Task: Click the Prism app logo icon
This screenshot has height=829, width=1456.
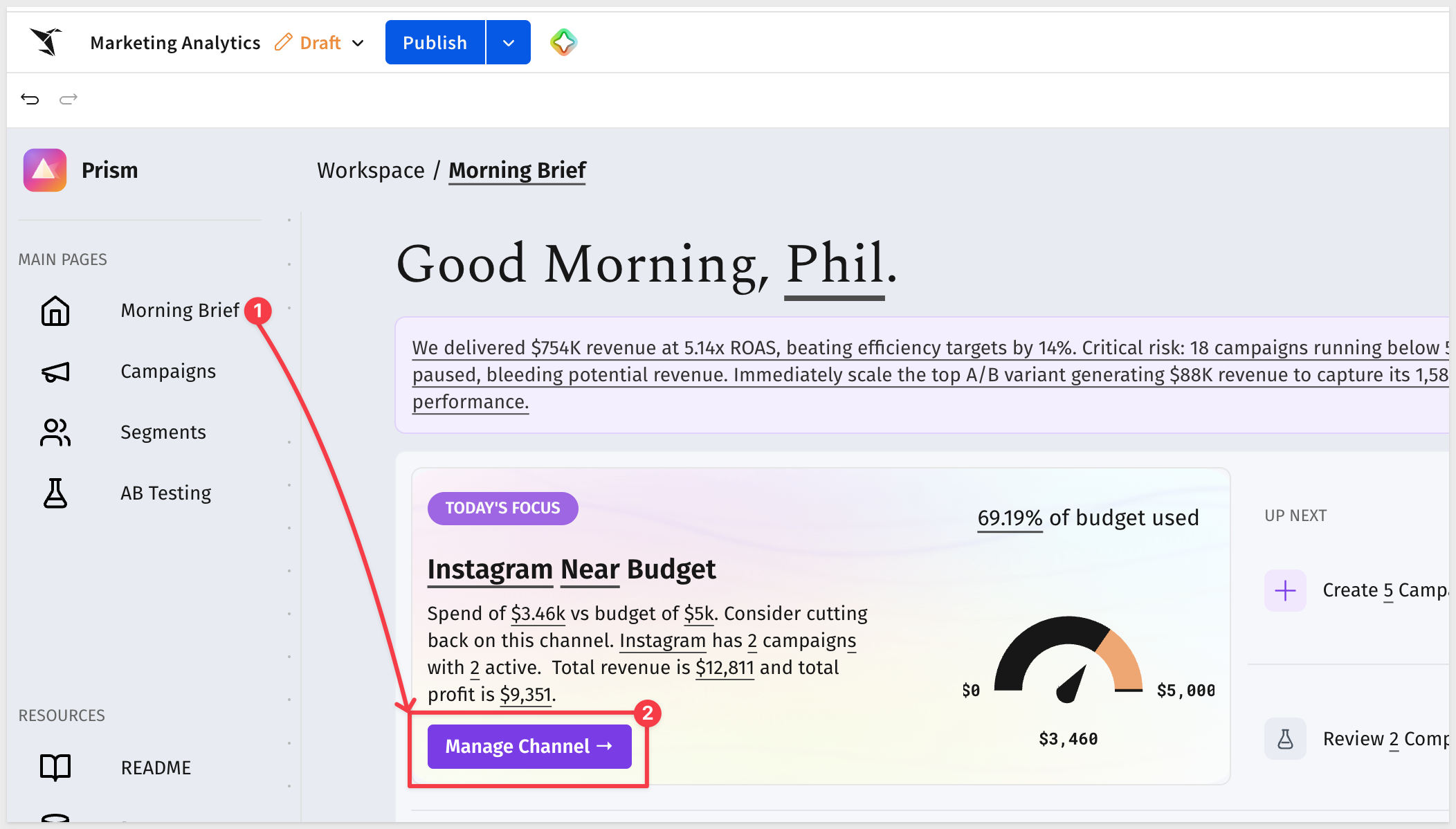Action: [x=45, y=170]
